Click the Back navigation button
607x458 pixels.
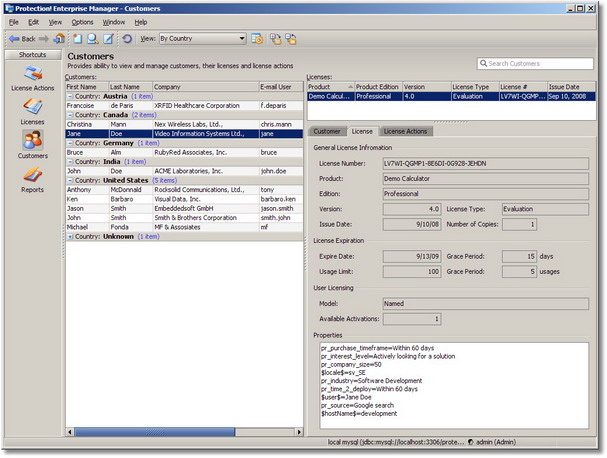[22, 39]
